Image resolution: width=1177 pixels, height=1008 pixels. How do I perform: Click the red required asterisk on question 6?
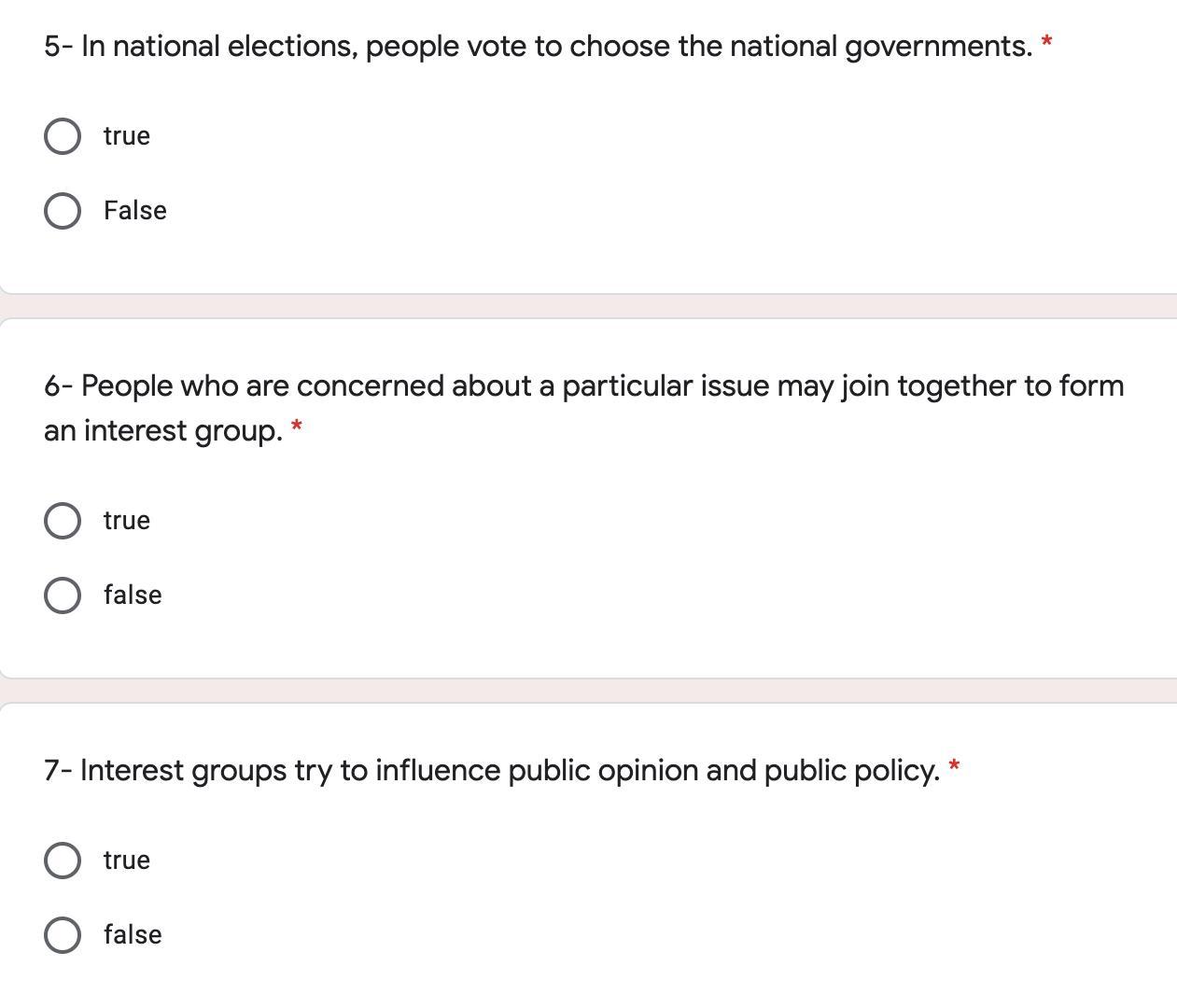click(x=297, y=427)
